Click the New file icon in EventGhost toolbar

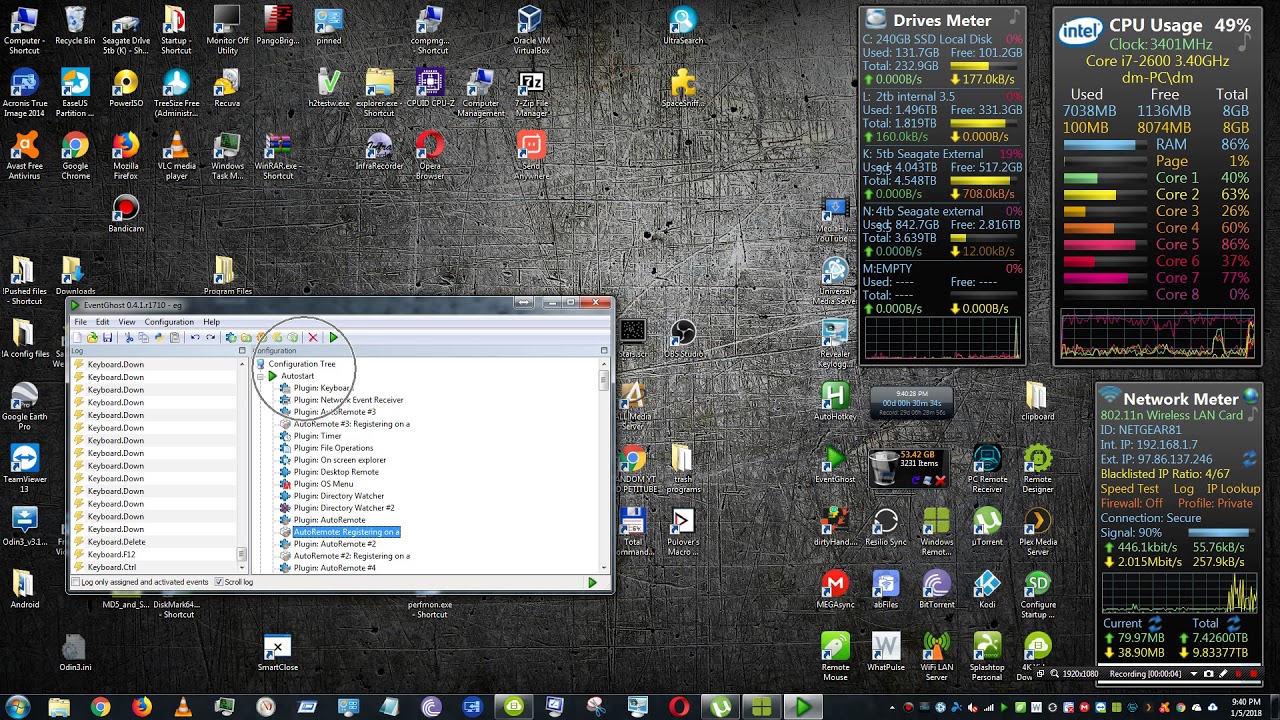coord(78,338)
